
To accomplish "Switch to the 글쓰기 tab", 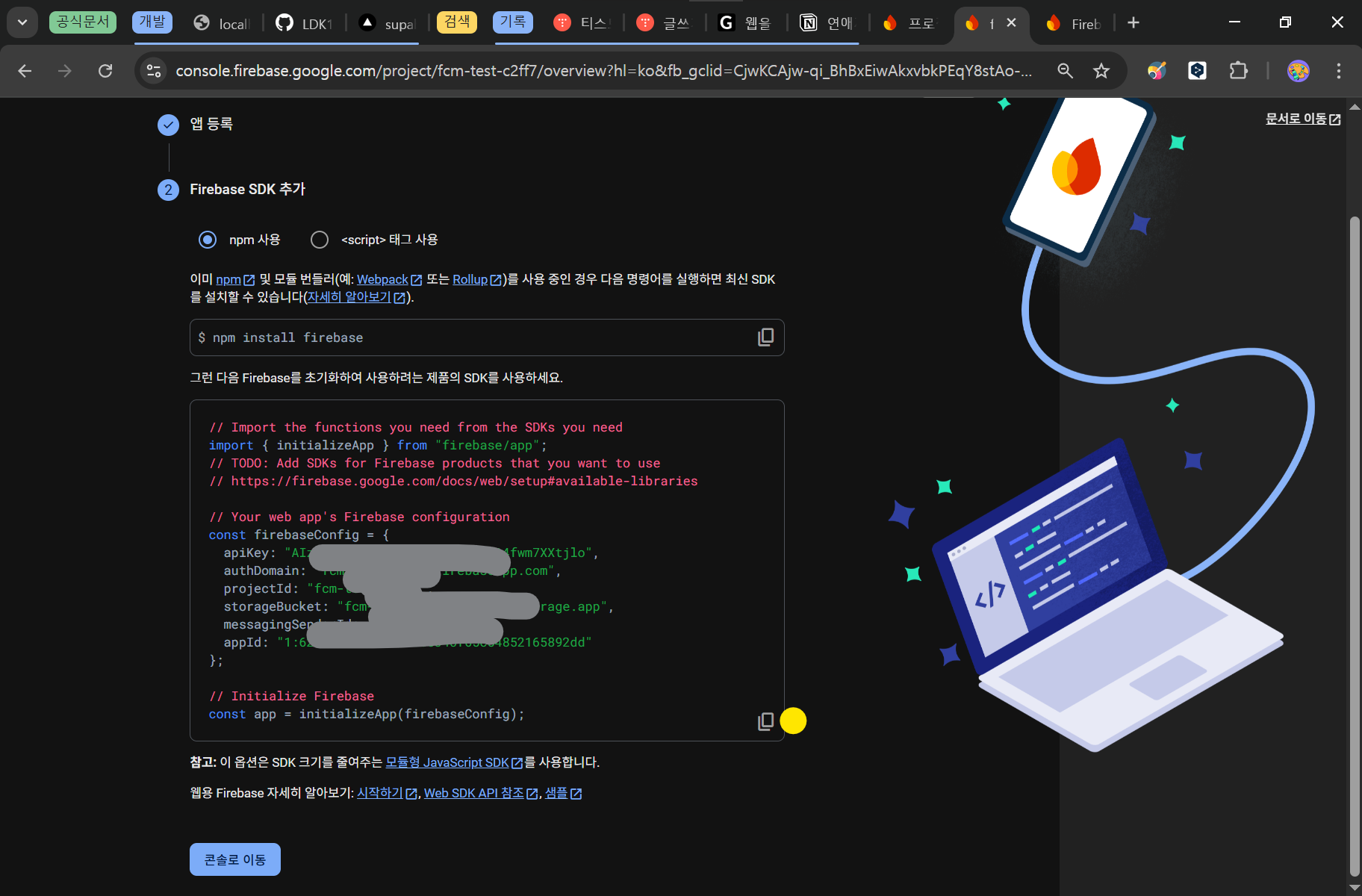I will (x=665, y=23).
